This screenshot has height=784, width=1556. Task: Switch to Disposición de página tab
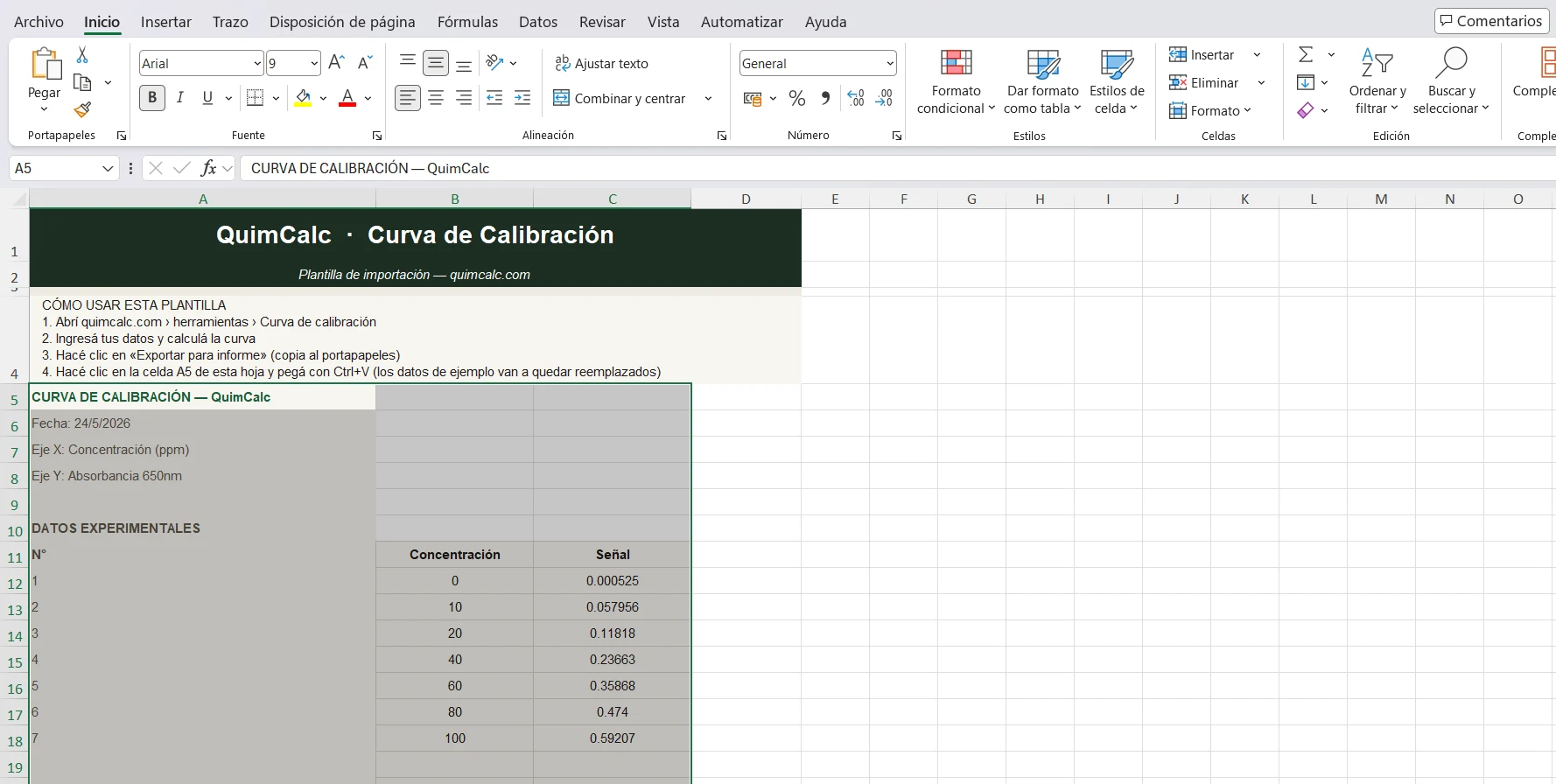click(x=342, y=22)
